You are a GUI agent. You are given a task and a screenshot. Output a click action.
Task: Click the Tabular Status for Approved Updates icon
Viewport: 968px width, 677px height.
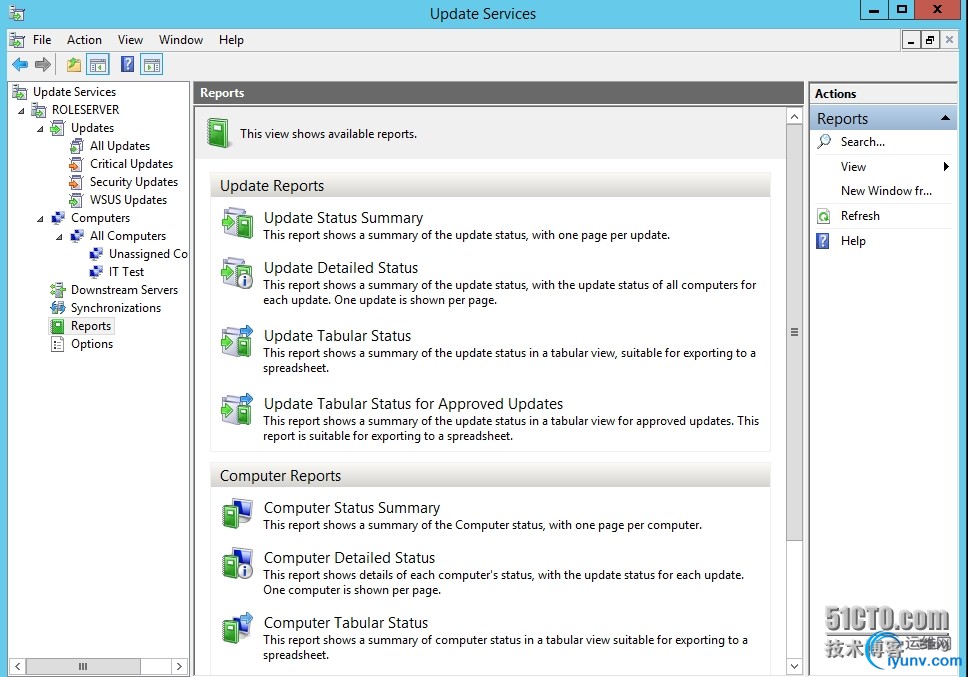coord(237,409)
